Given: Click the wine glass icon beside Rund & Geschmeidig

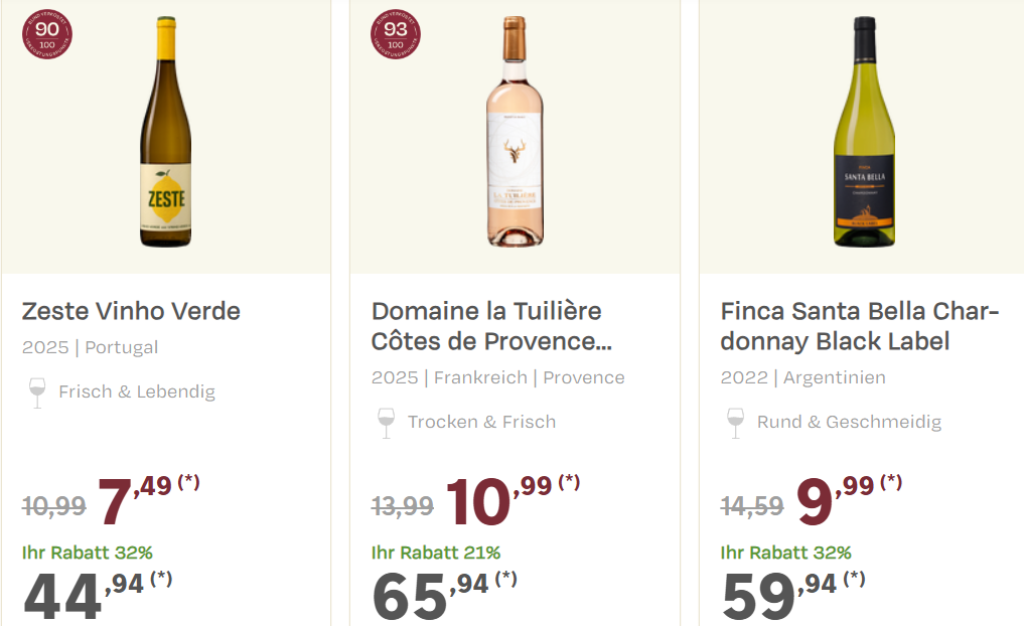Looking at the screenshot, I should 735,423.
